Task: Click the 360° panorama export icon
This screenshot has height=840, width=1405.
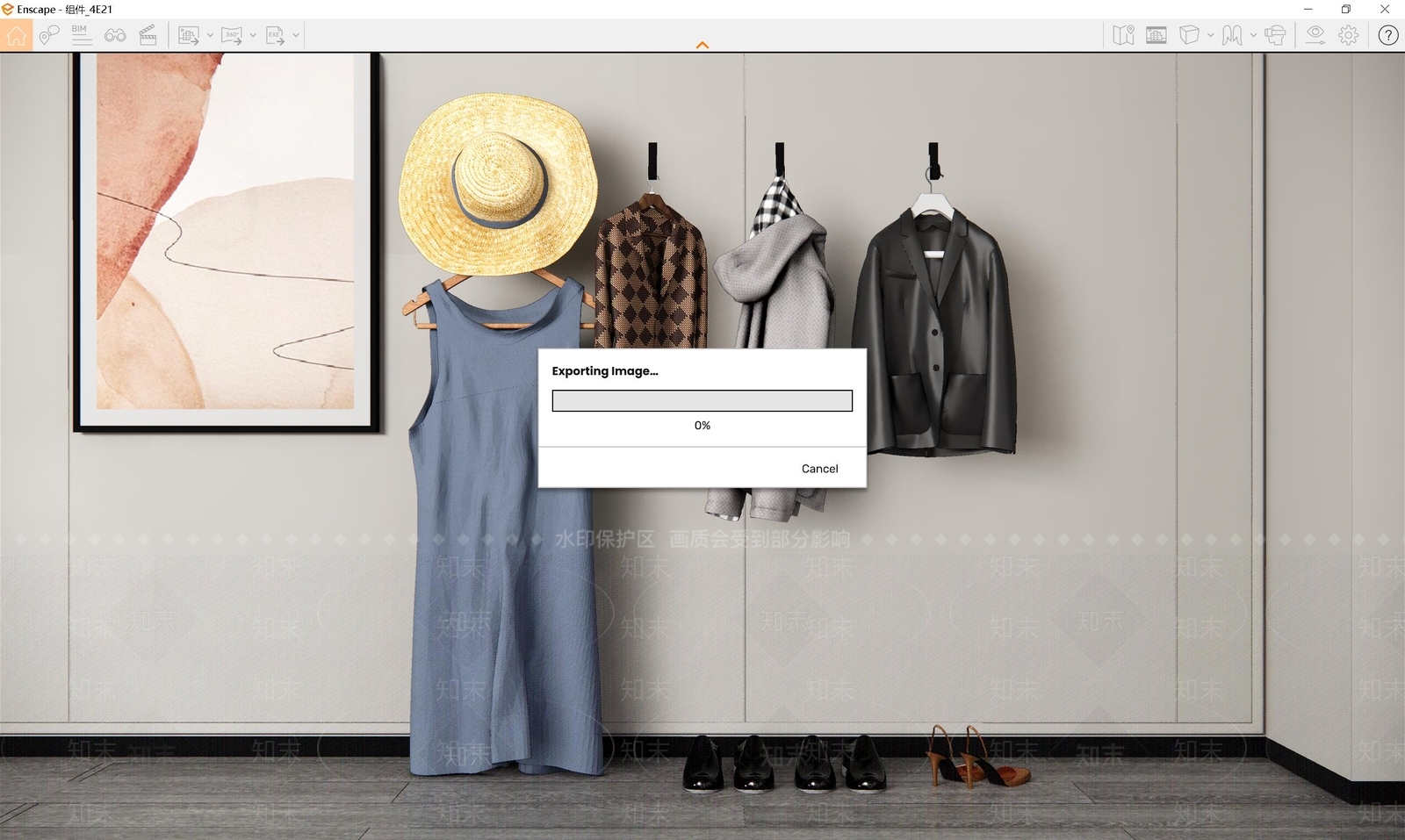Action: 232,35
